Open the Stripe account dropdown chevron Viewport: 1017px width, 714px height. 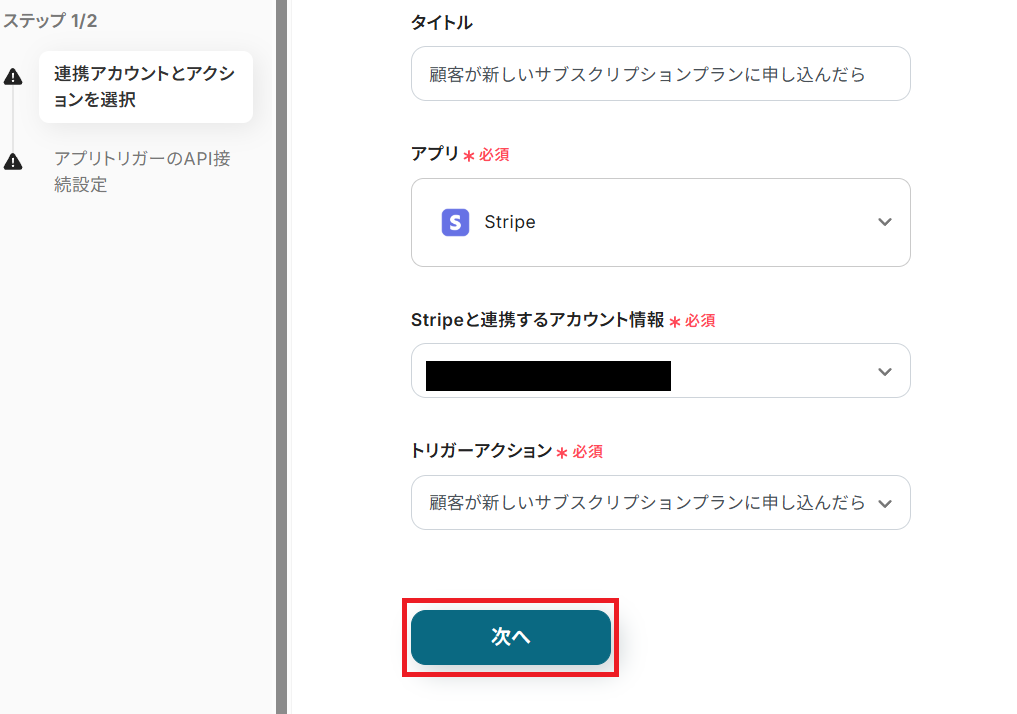click(x=884, y=371)
